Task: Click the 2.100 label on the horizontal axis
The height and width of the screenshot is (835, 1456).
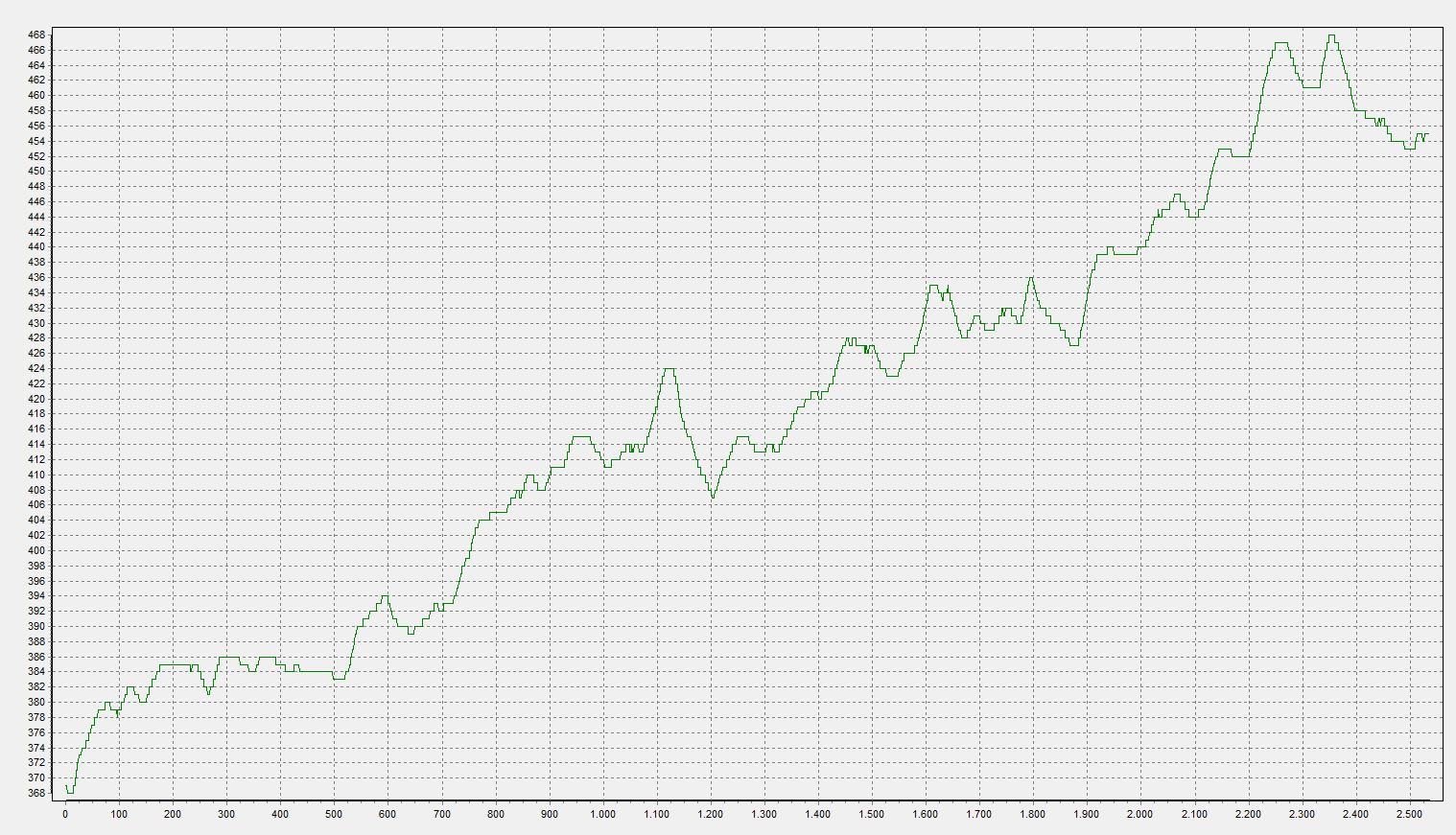Action: pyautogui.click(x=1193, y=814)
